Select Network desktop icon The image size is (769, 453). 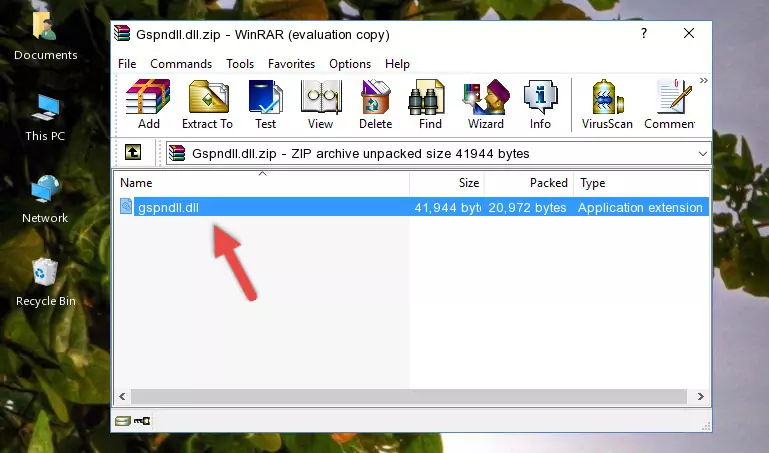[45, 200]
